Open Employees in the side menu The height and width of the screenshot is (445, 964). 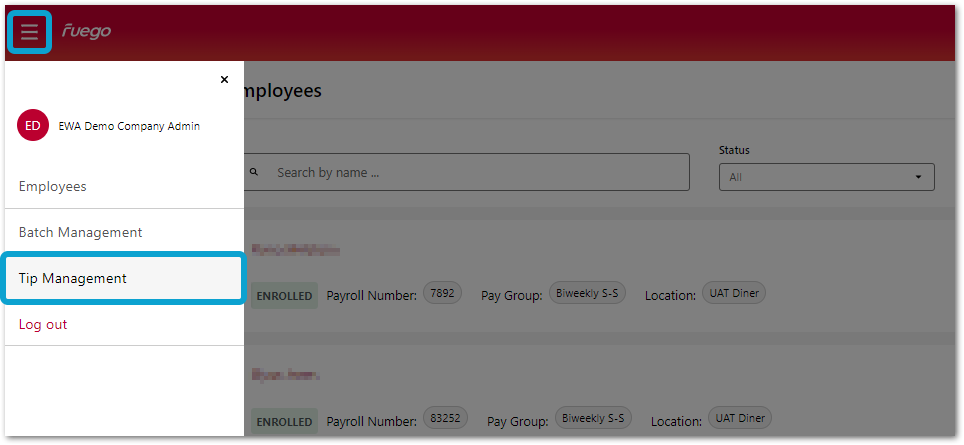pos(53,186)
